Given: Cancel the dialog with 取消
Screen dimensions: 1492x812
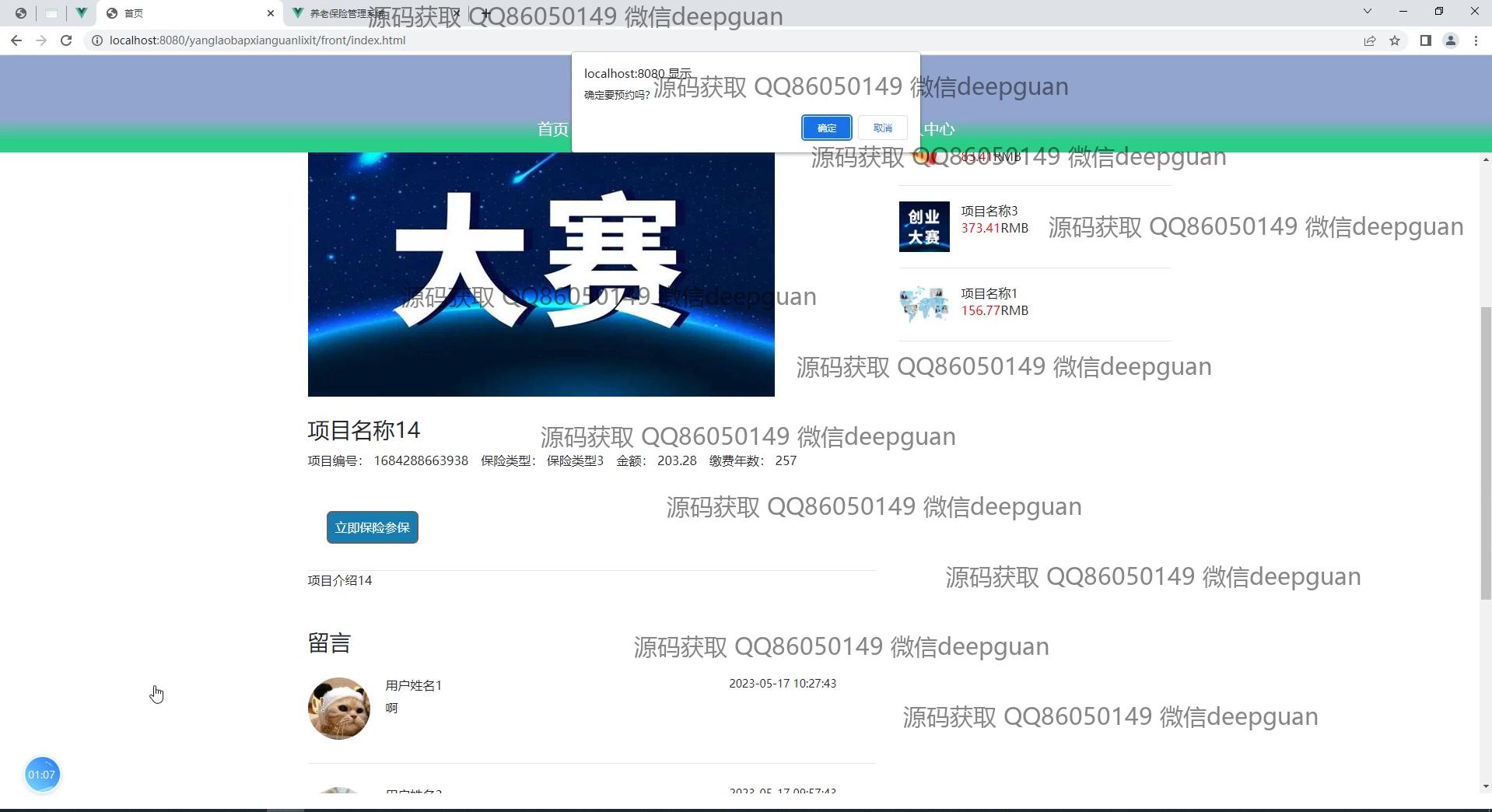Looking at the screenshot, I should tap(882, 128).
